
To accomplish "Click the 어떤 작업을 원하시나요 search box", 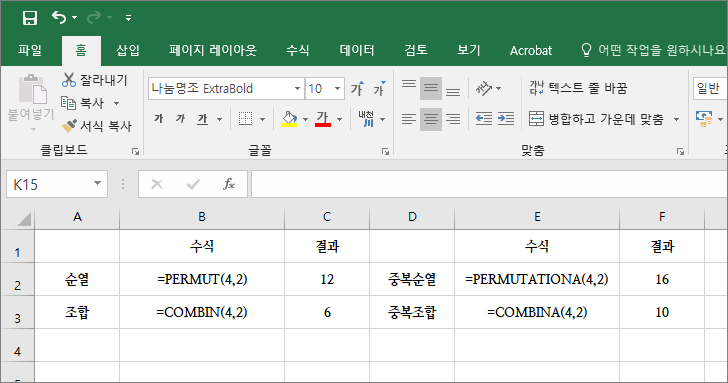I will pyautogui.click(x=653, y=50).
